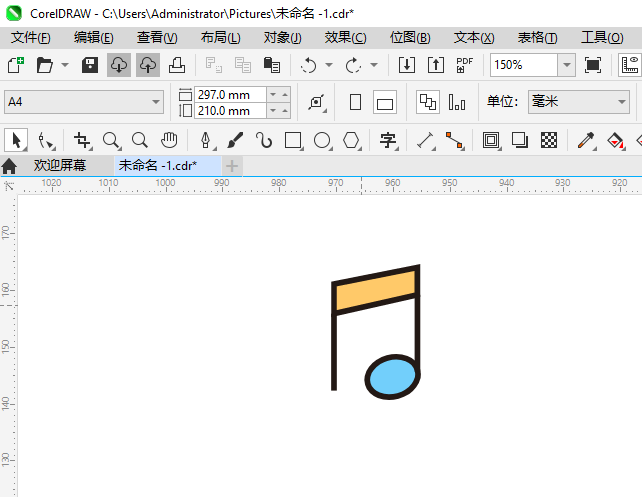The width and height of the screenshot is (642, 497).
Task: Click the Export icon
Action: 436,65
